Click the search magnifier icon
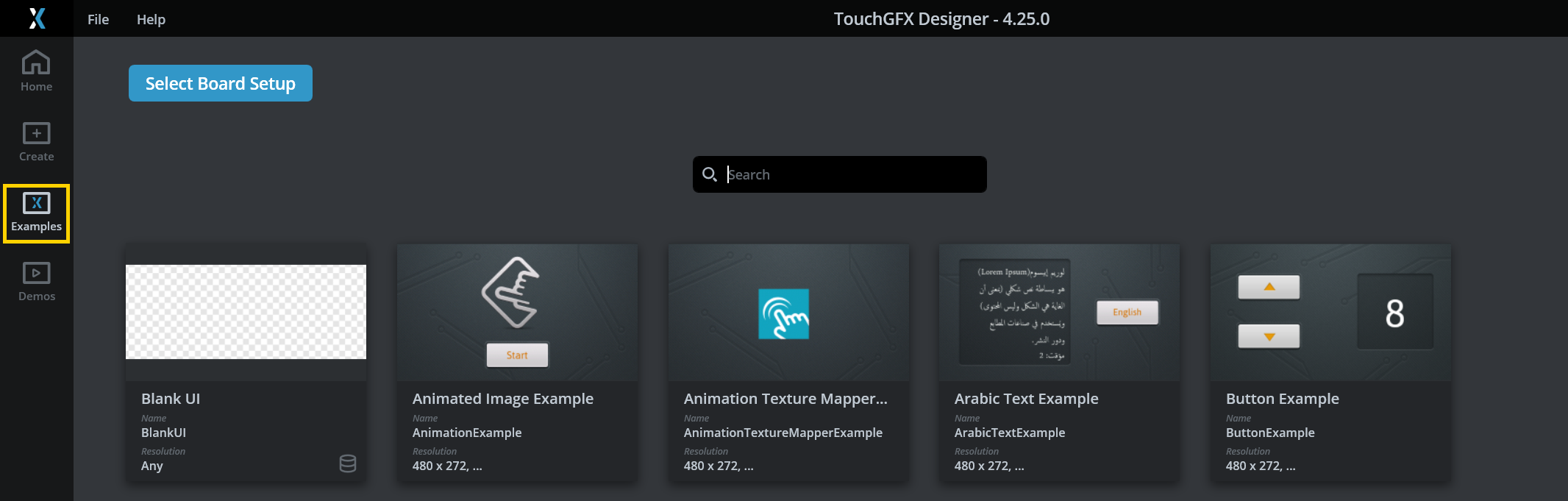Screen dimensions: 1568x501 click(709, 174)
